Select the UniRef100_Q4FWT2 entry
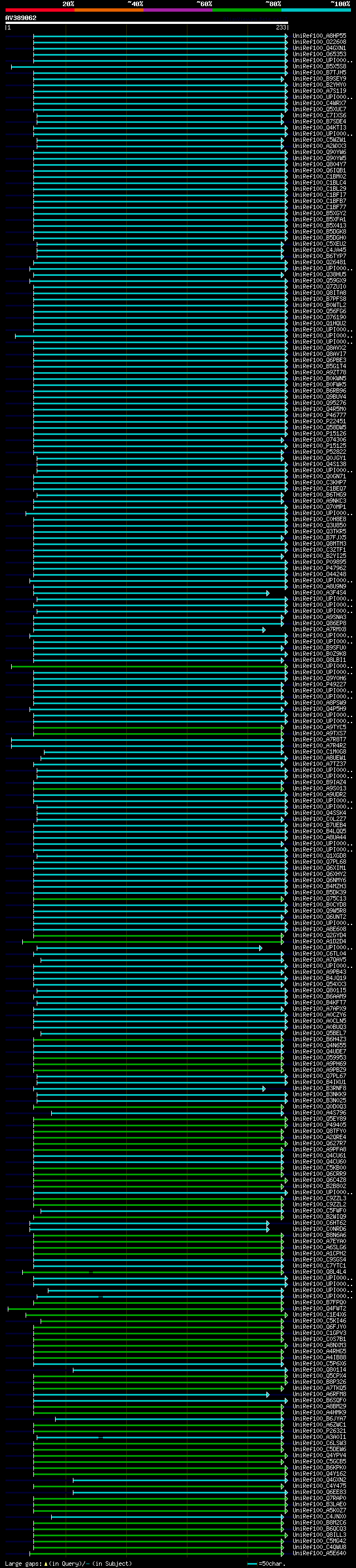 pyautogui.click(x=319, y=1309)
